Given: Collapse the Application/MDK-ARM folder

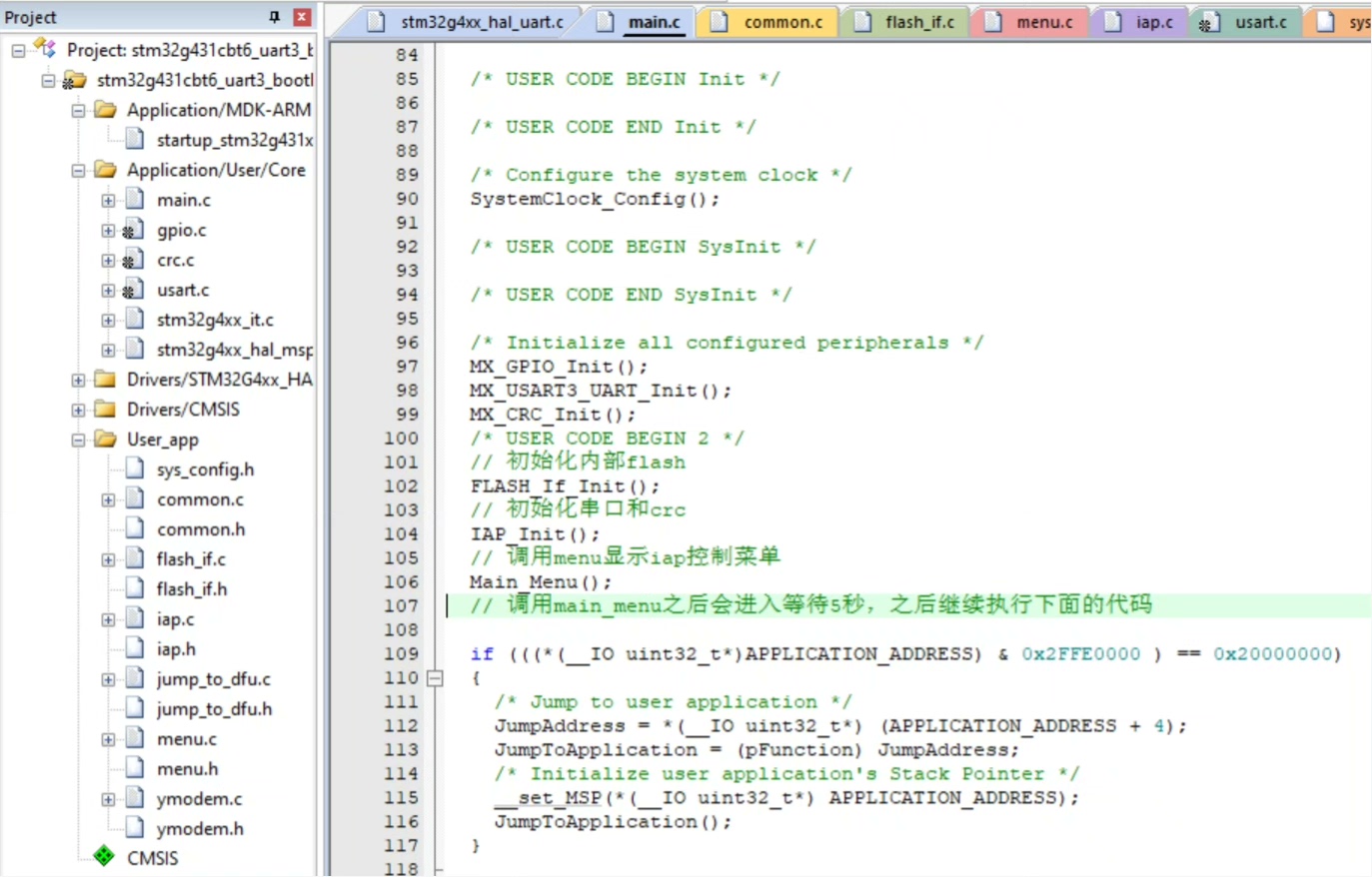Looking at the screenshot, I should point(78,110).
